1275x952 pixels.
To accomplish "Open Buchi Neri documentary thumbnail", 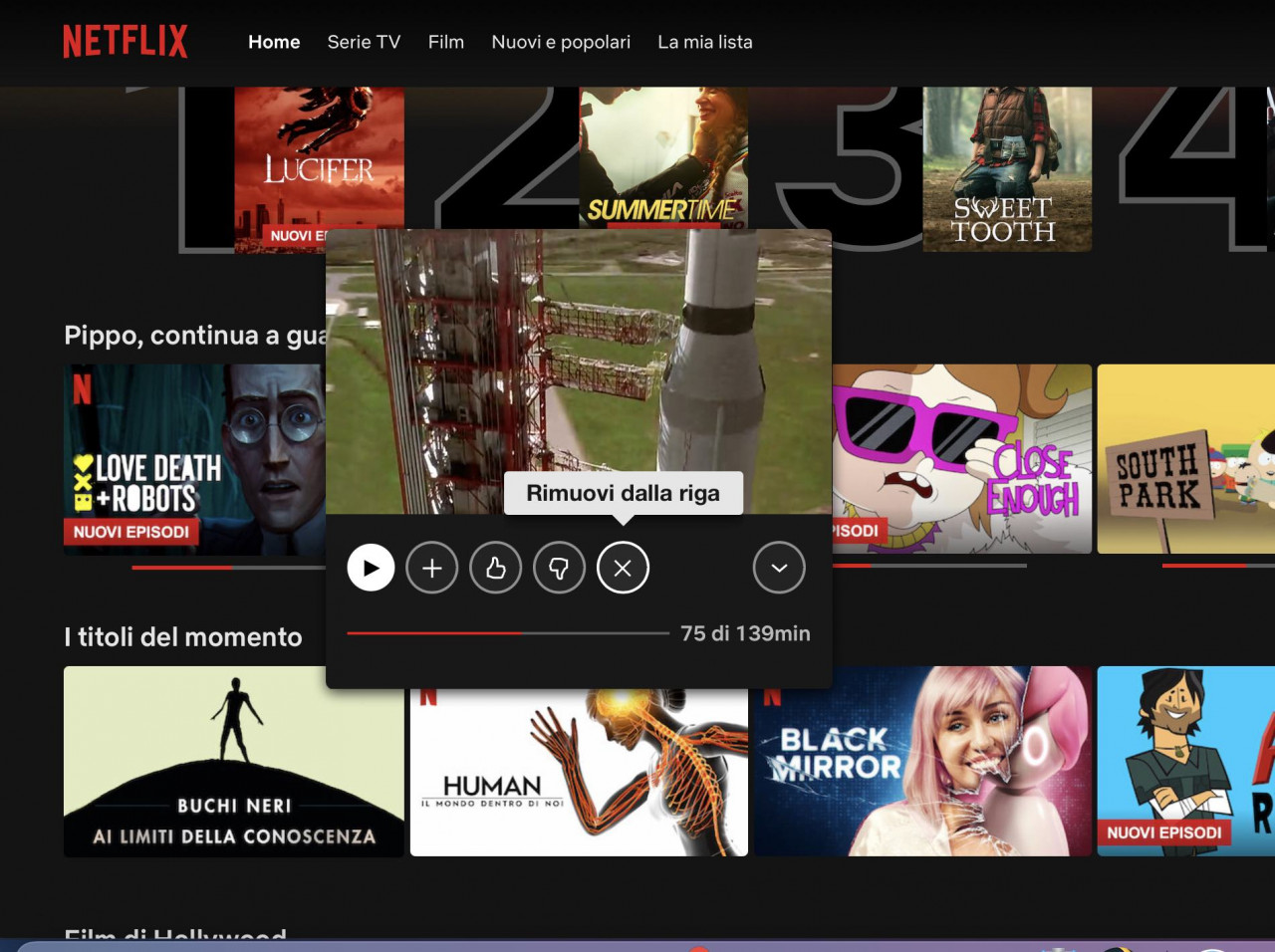I will (x=234, y=762).
